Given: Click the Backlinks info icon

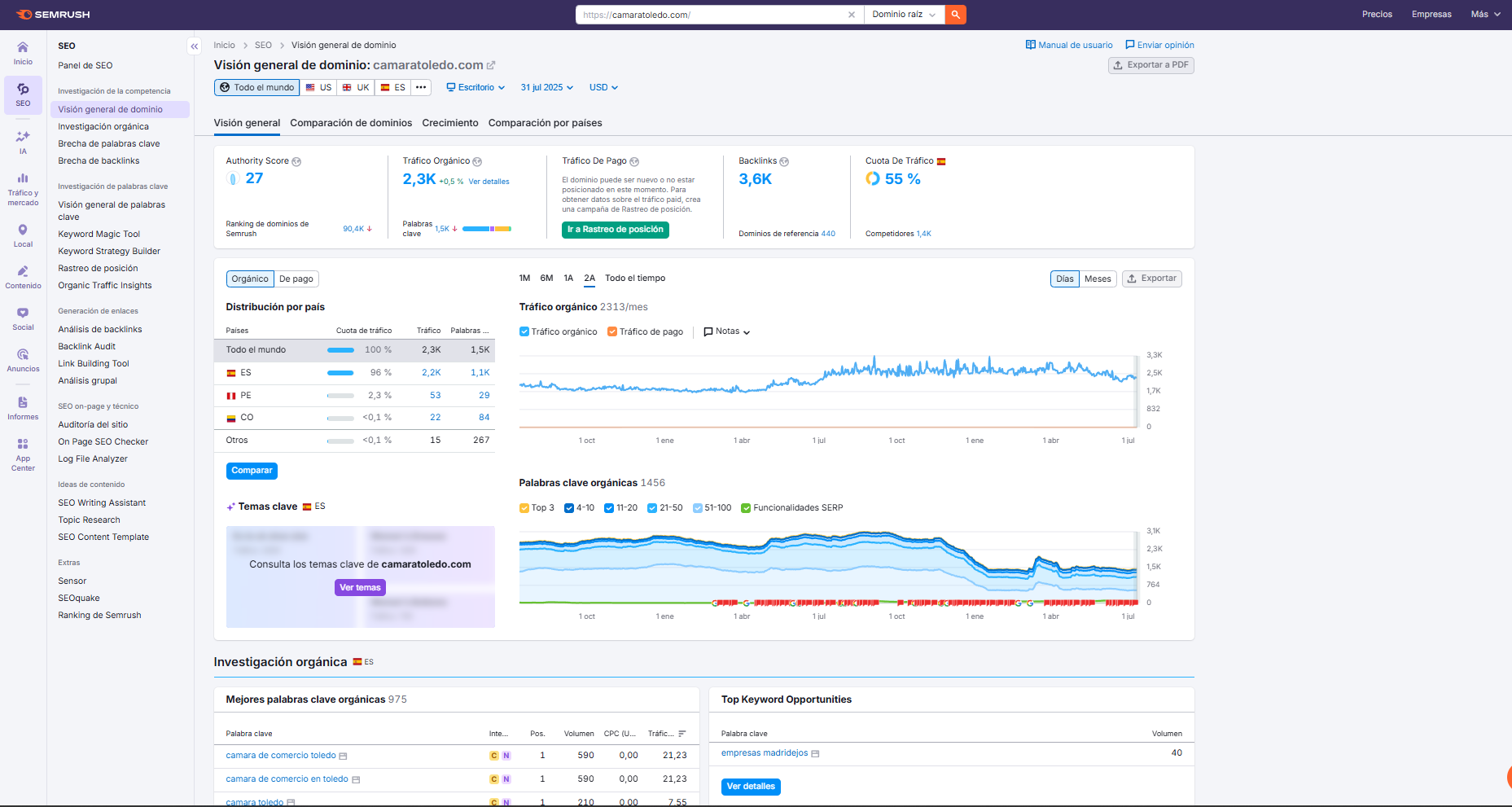Looking at the screenshot, I should (784, 161).
